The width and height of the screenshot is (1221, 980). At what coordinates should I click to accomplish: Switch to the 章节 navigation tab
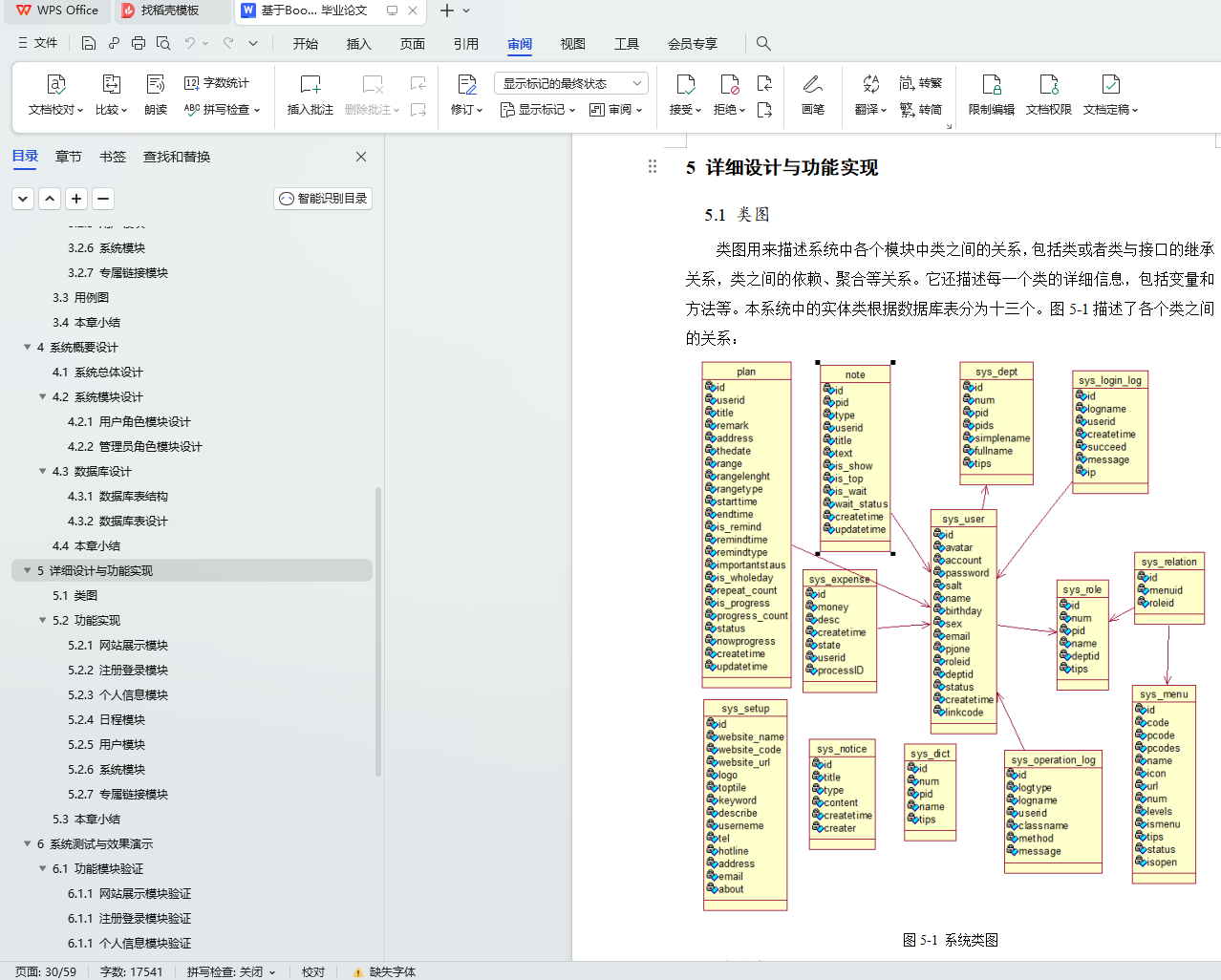pos(69,157)
